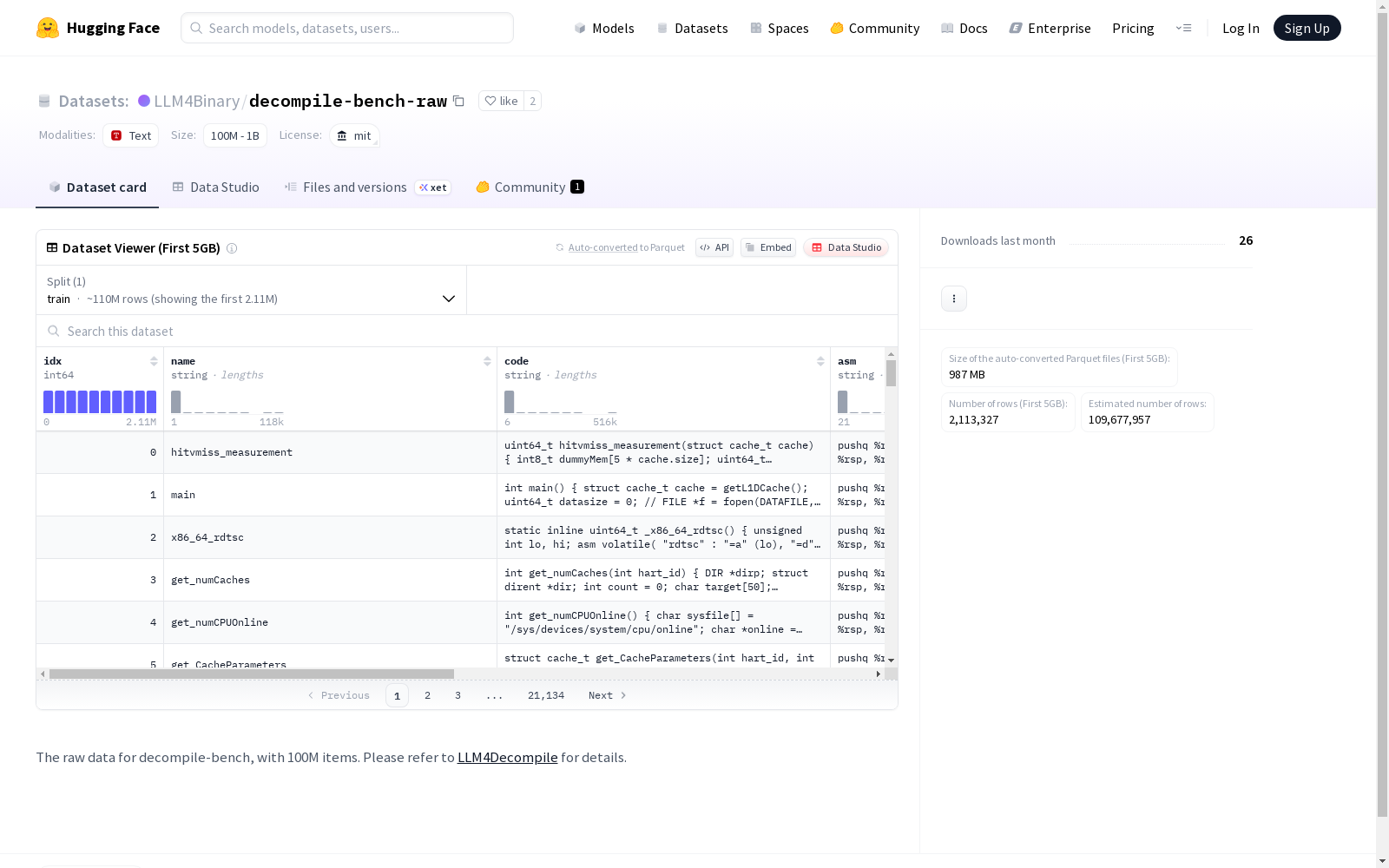Click the Parquet size value 987 MB
Screen dimensions: 1389x868
(967, 374)
